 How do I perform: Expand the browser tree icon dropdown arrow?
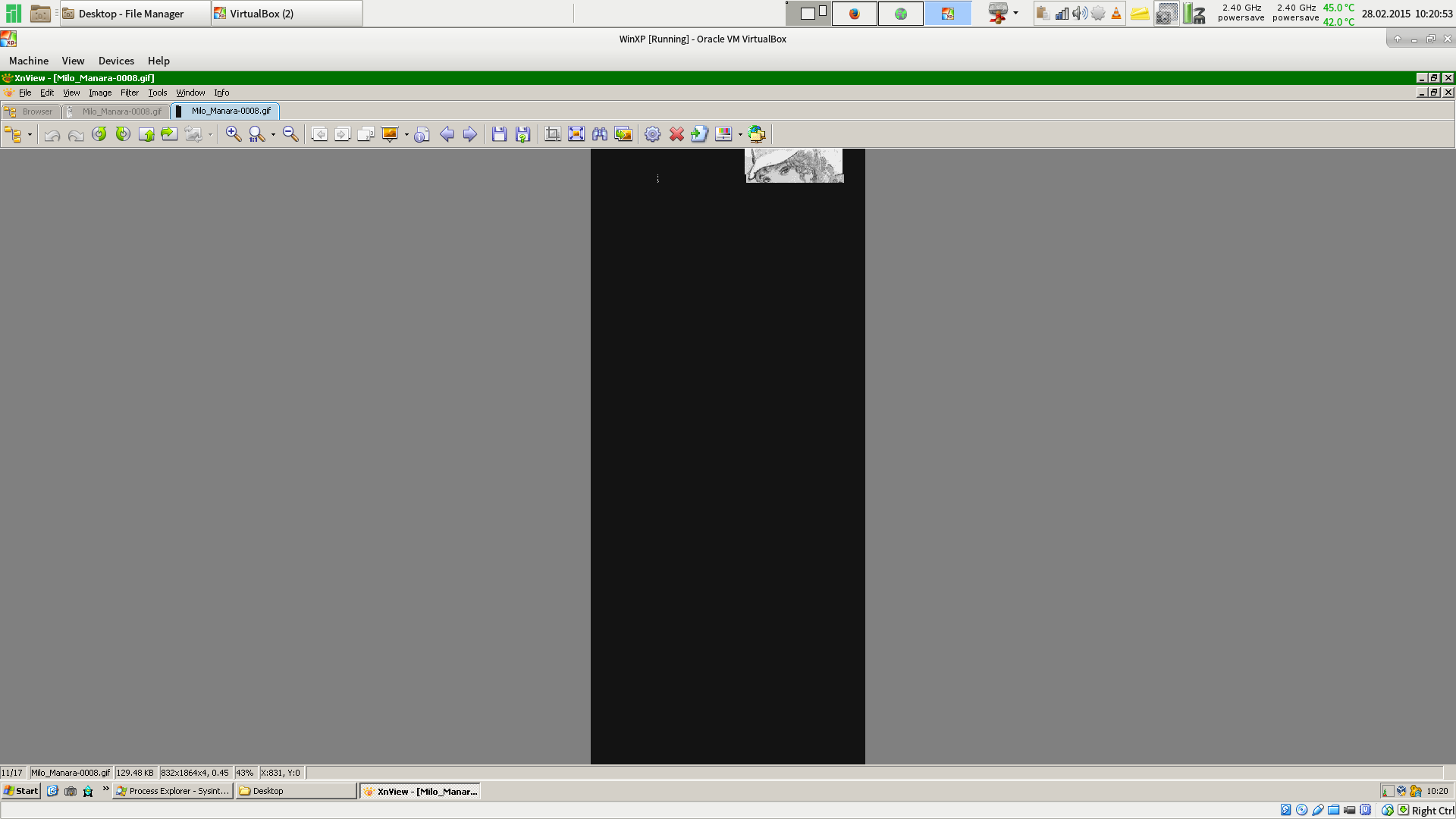[30, 135]
